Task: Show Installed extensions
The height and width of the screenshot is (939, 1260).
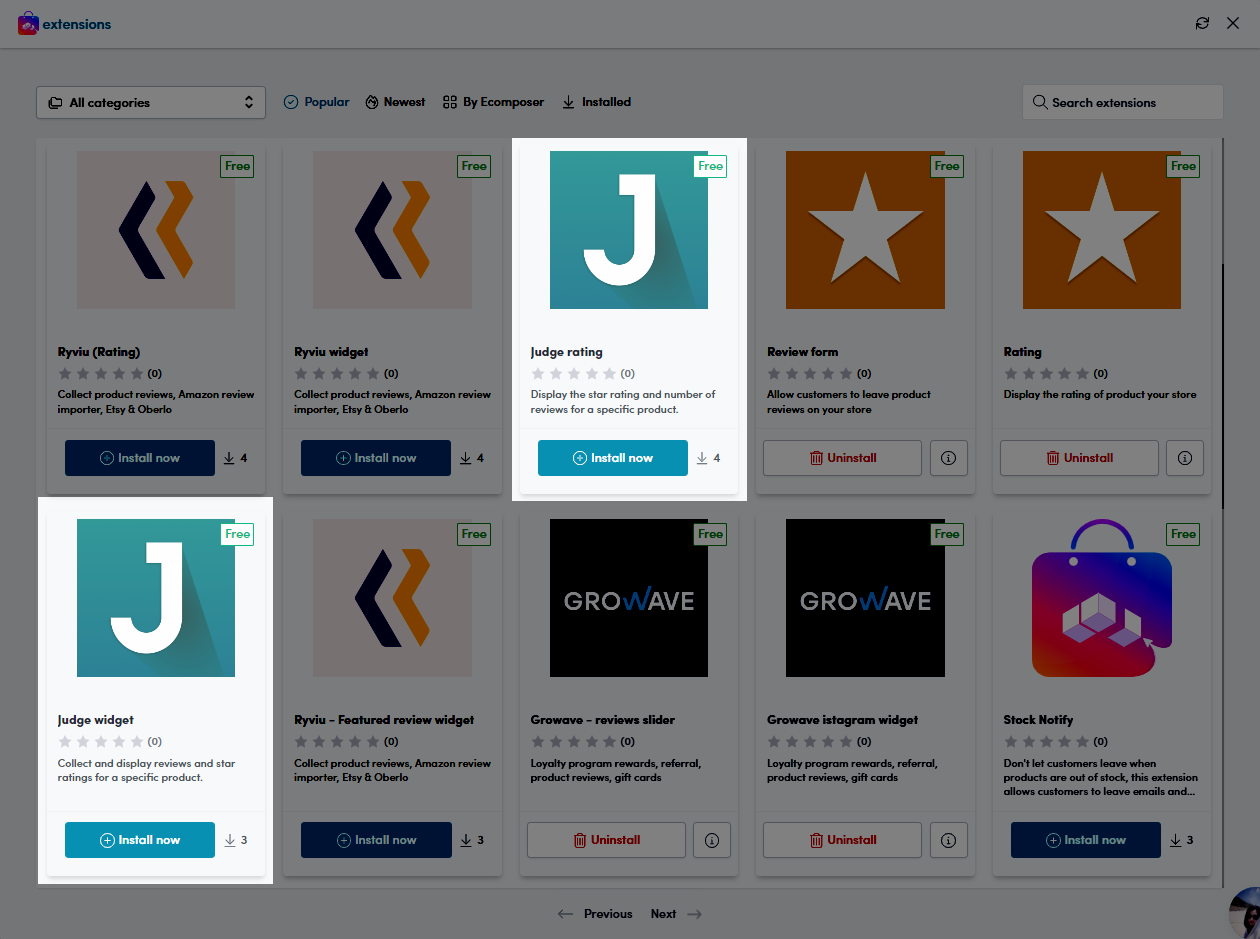Action: tap(597, 102)
